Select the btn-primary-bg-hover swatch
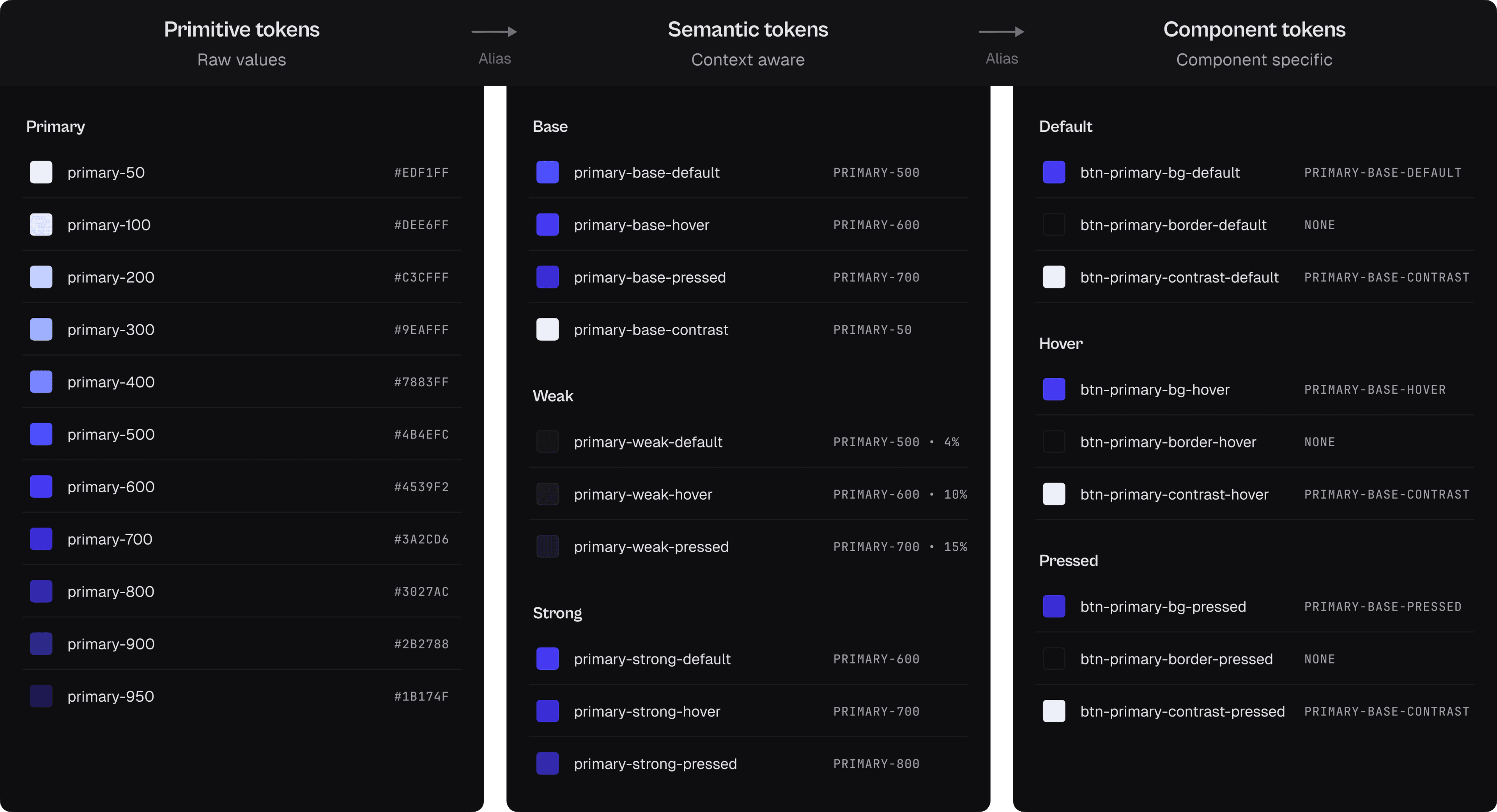Viewport: 1497px width, 812px height. coord(1054,389)
